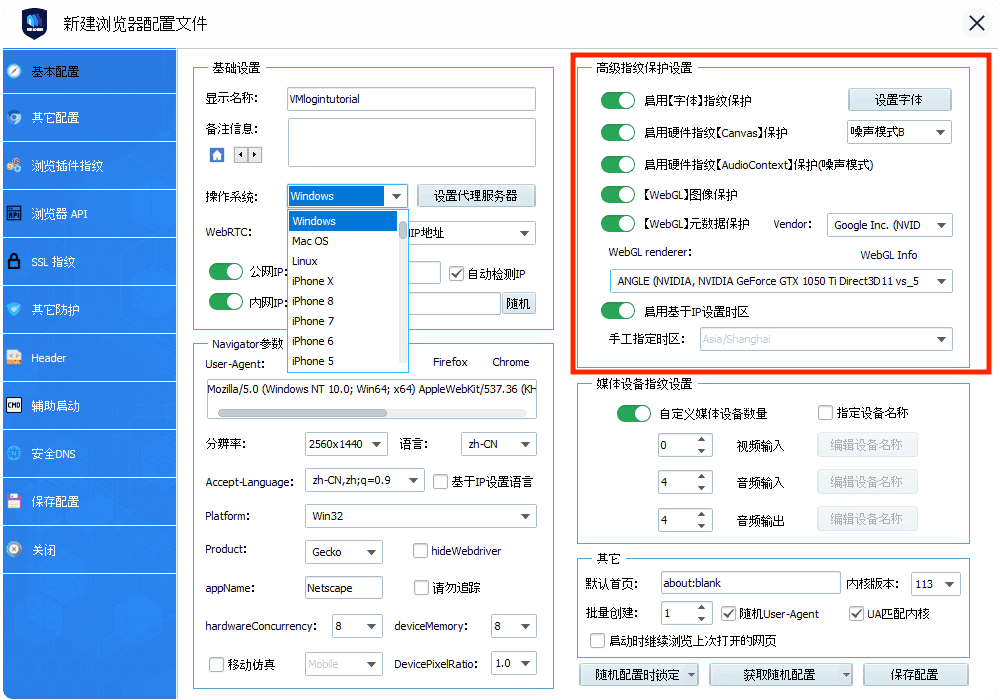The width and height of the screenshot is (1000, 700).
Task: Check the 指定设备名称 checkbox
Action: [825, 412]
